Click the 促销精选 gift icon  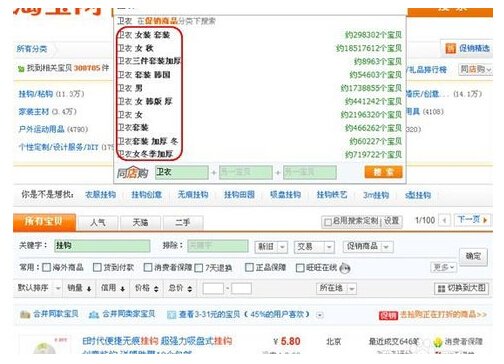451,49
